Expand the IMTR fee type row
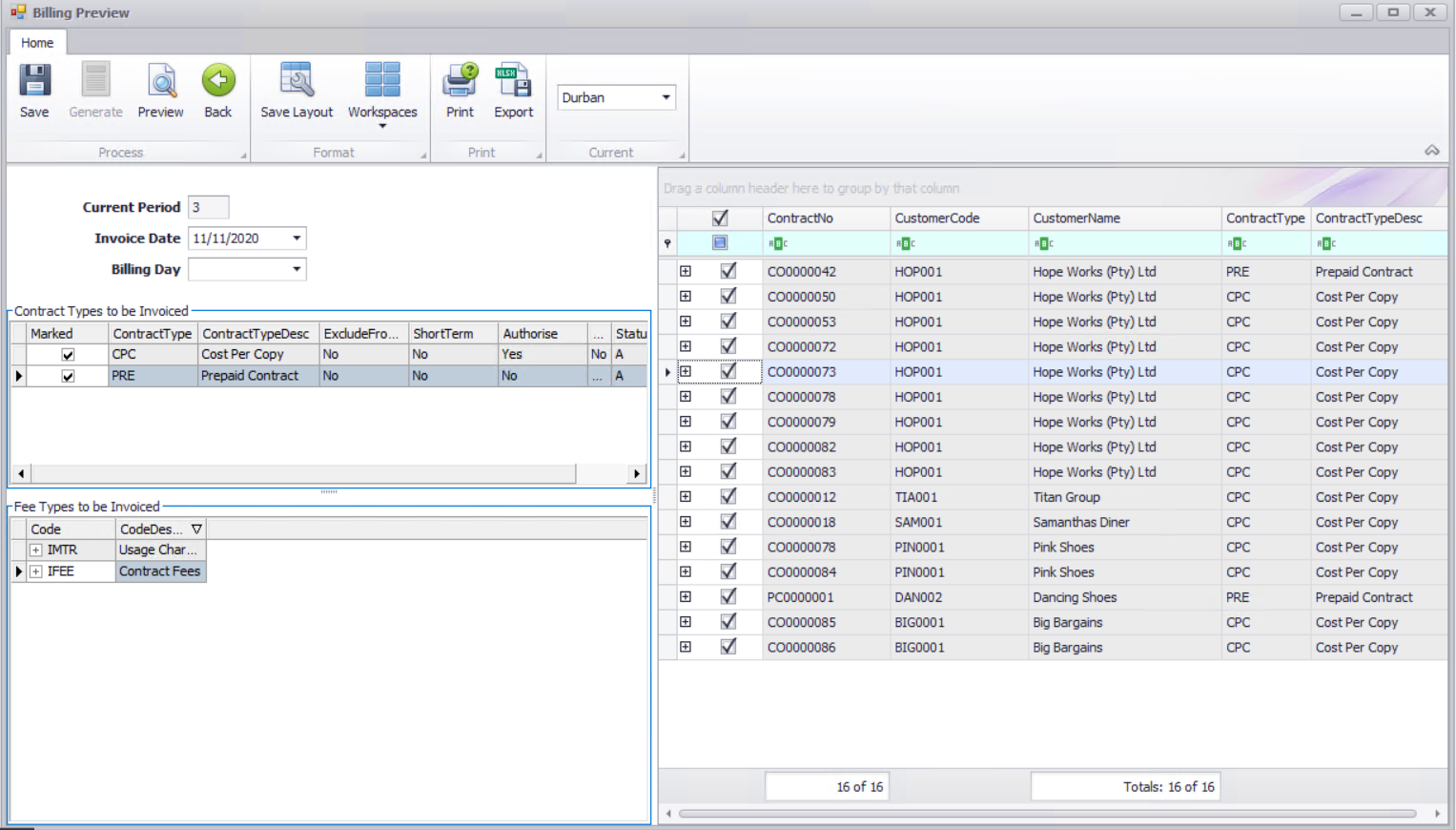 click(36, 550)
